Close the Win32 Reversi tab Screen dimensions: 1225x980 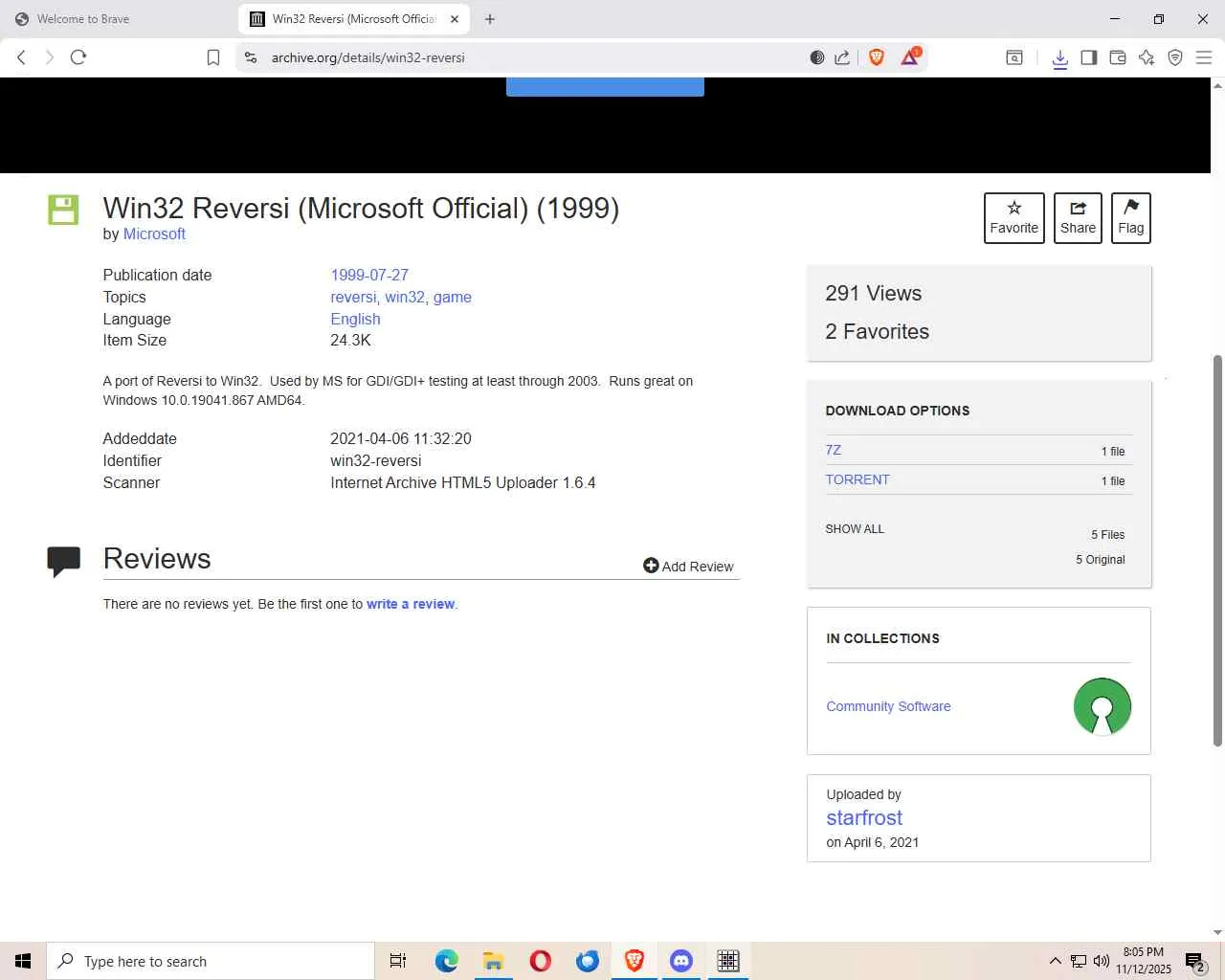tap(455, 19)
